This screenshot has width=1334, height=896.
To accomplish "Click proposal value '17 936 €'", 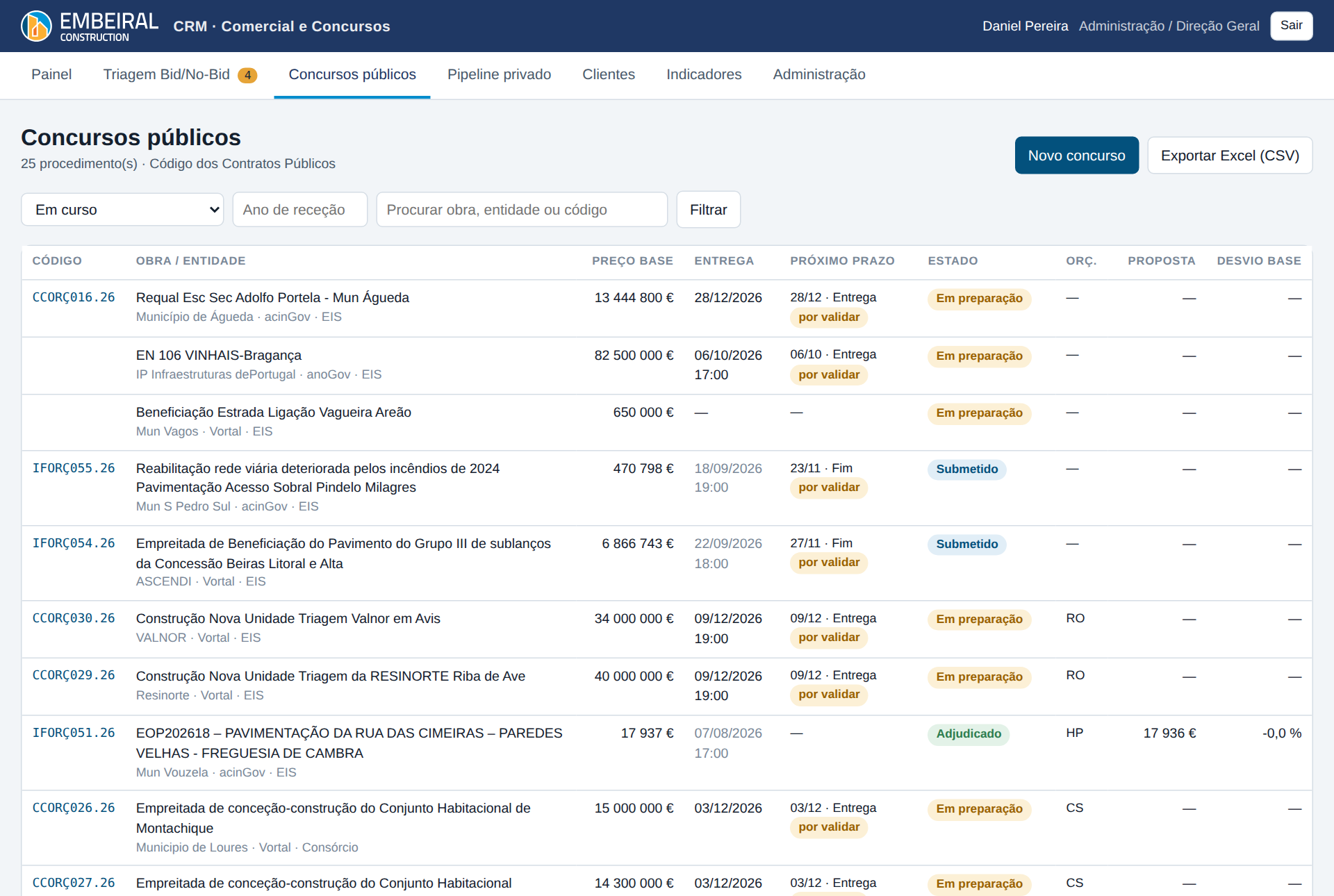I will [1169, 733].
